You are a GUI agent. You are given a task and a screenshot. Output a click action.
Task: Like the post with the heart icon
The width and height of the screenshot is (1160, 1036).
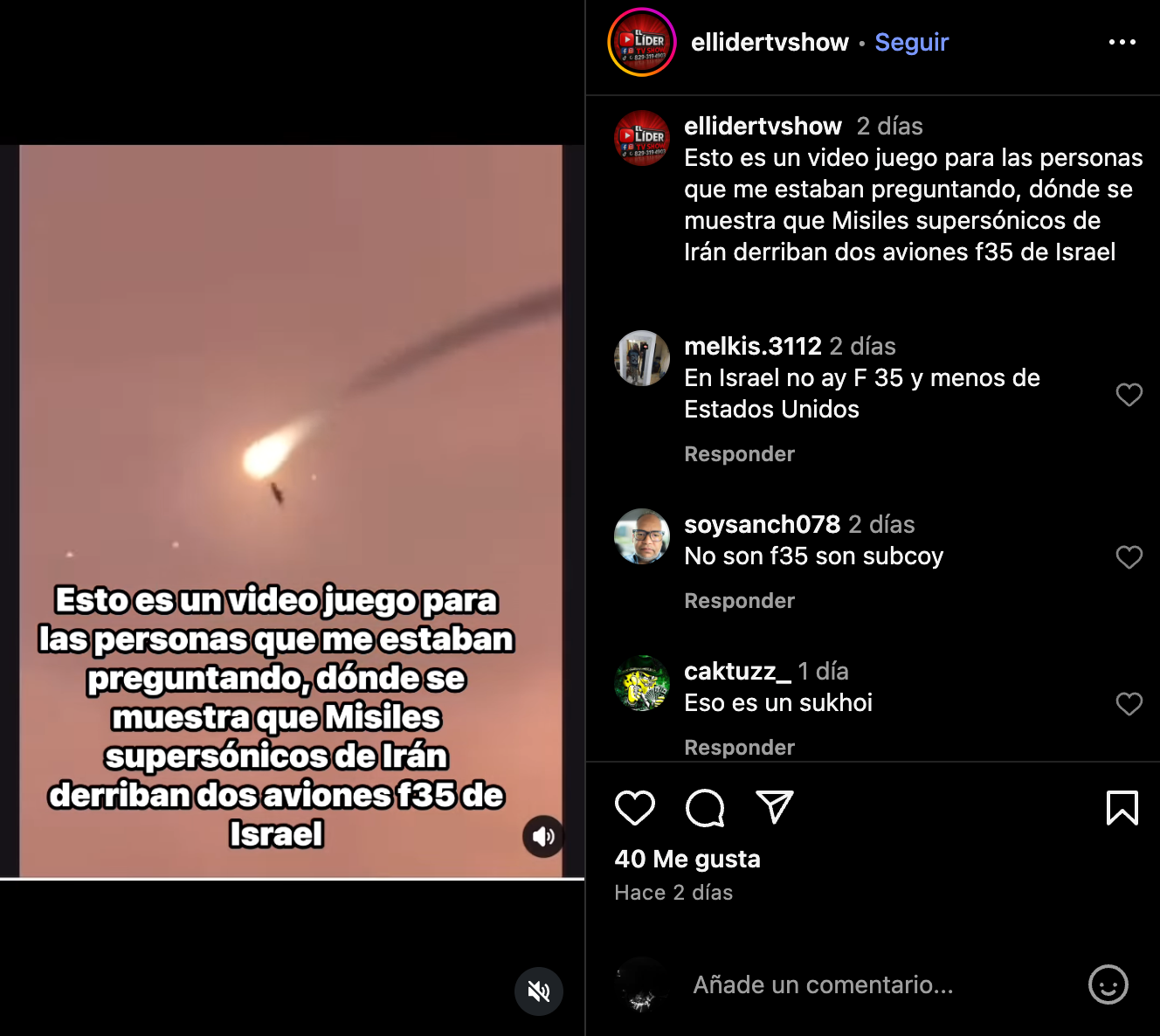(635, 808)
